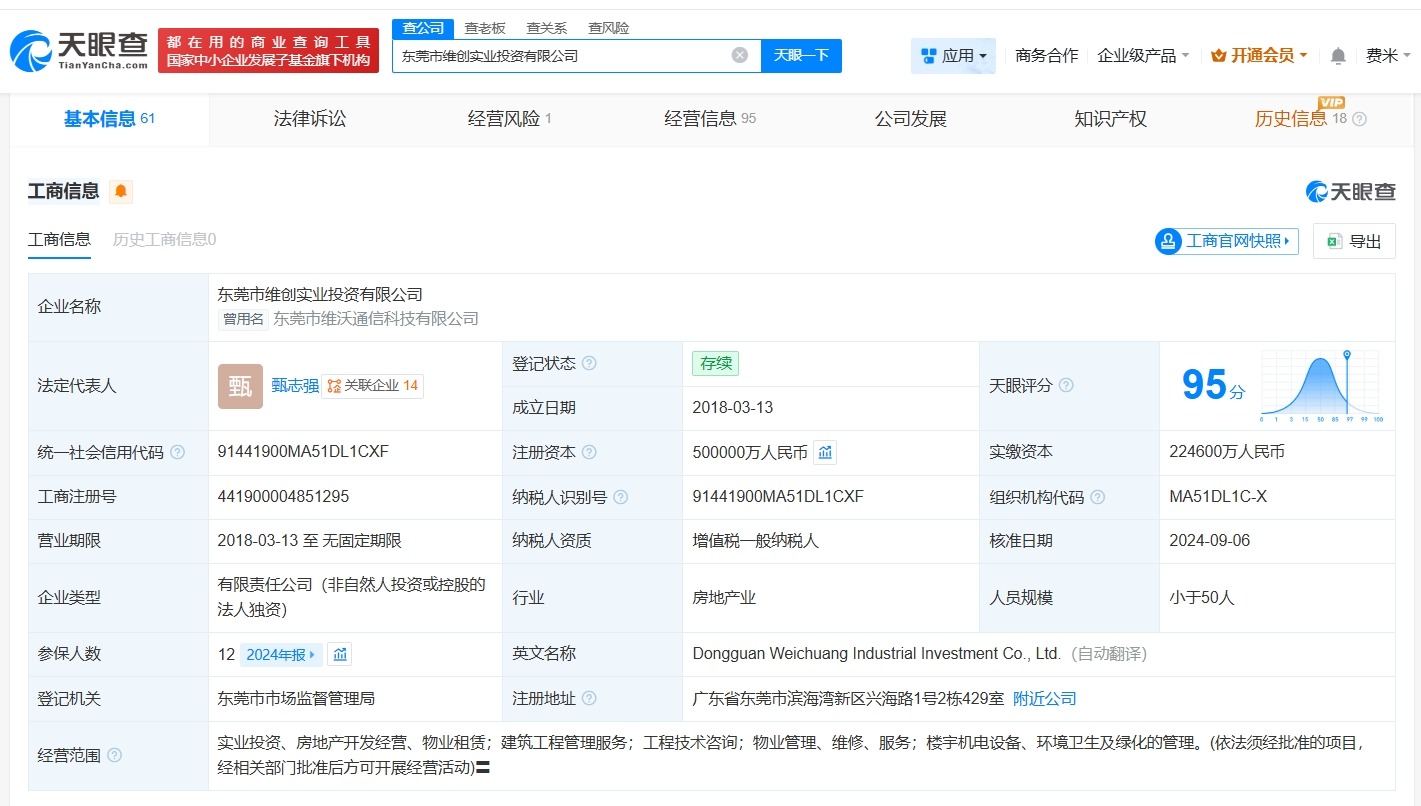Clear the search box with the x icon
Screen dimensions: 1421x806
(739, 55)
